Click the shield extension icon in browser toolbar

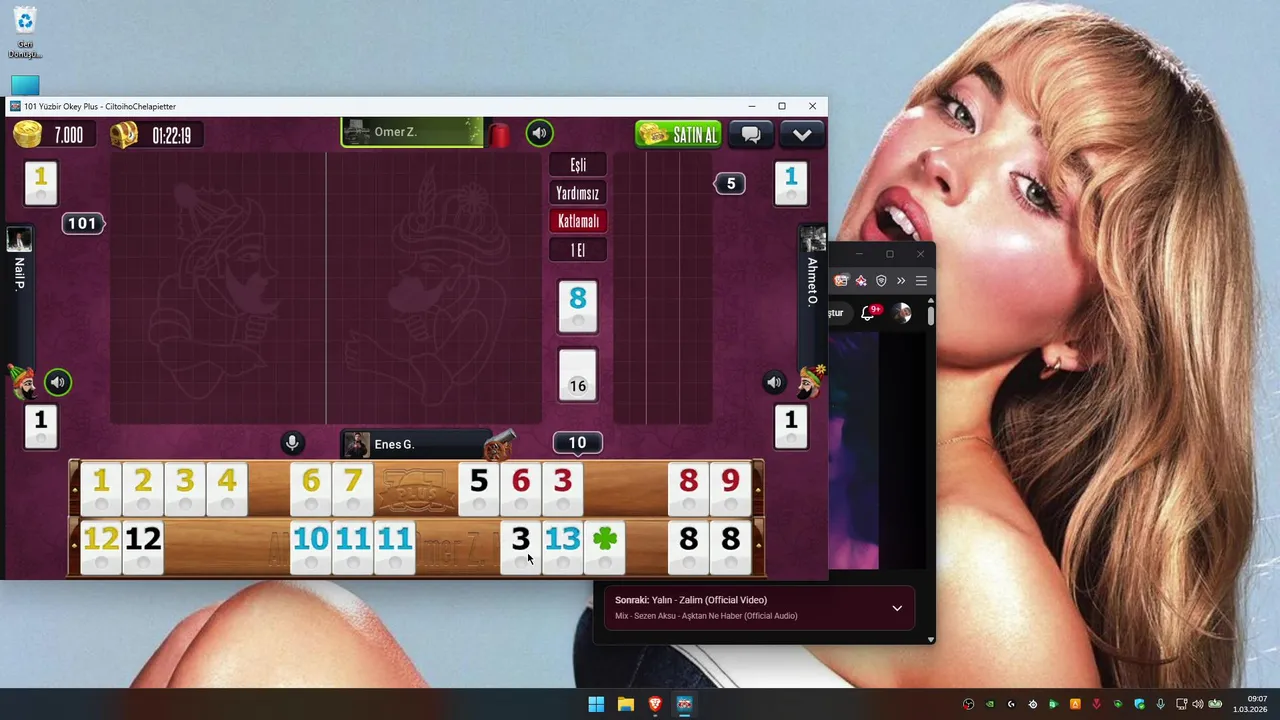pyautogui.click(x=881, y=281)
